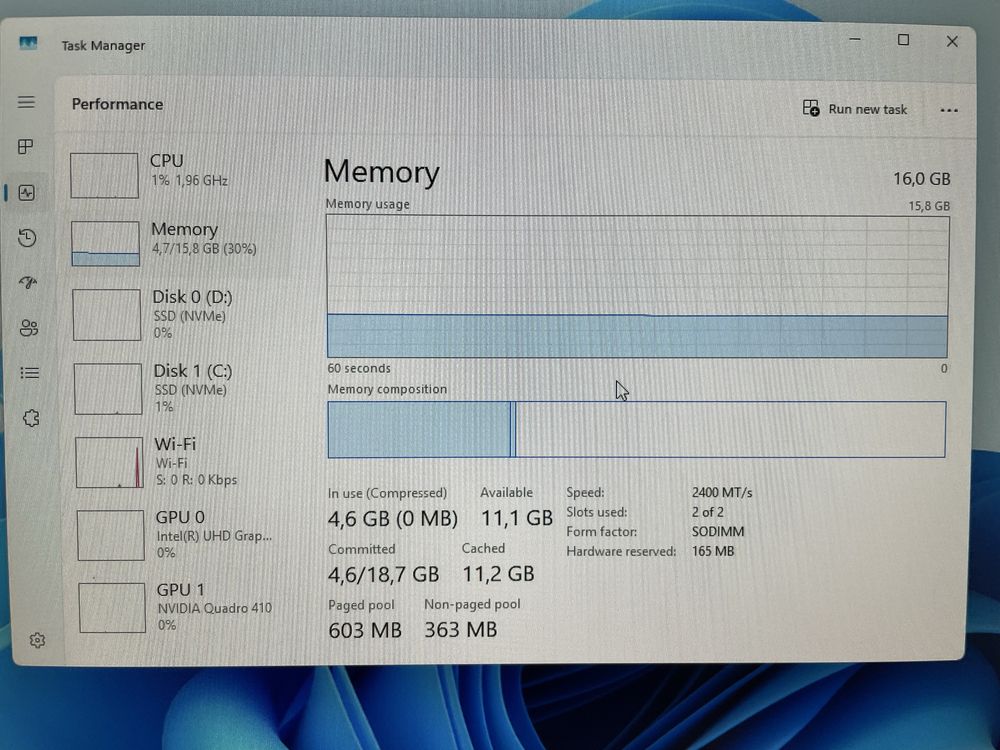
Task: Close the Task Manager window
Action: pos(952,41)
